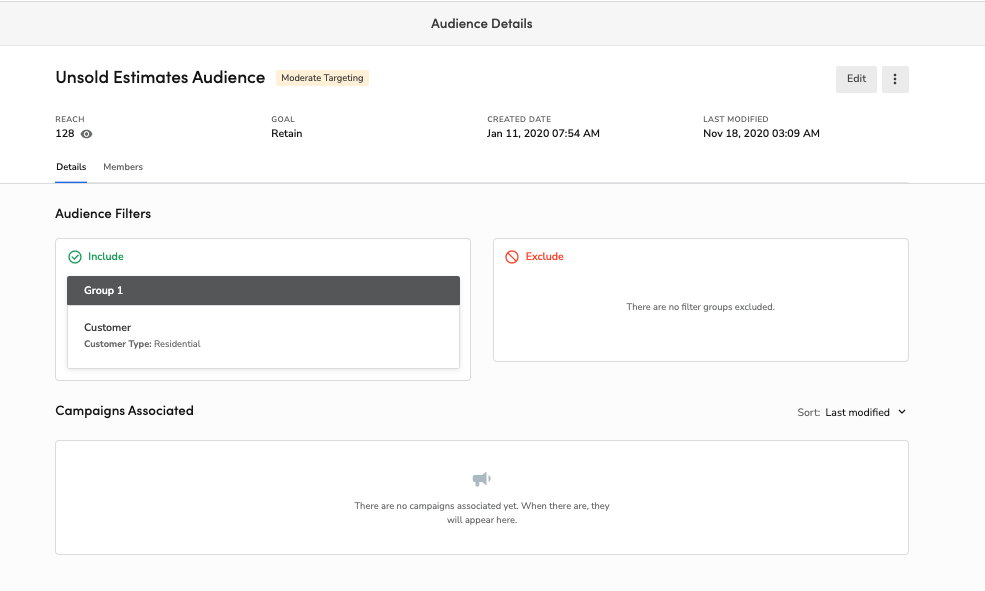Click the Retain goal value
Viewport: 985px width, 591px height.
[286, 133]
